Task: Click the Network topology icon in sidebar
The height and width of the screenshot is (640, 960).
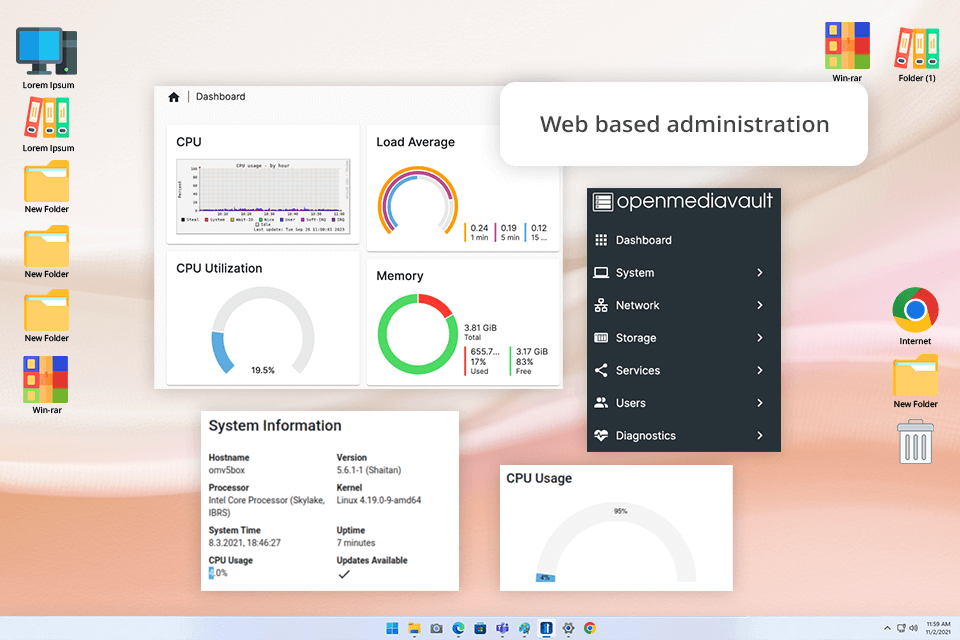Action: [x=601, y=305]
